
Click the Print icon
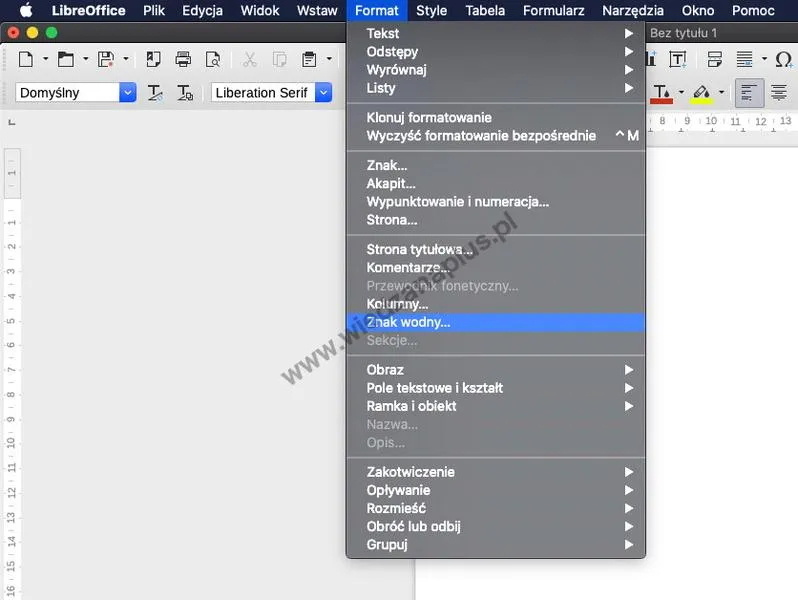click(183, 59)
